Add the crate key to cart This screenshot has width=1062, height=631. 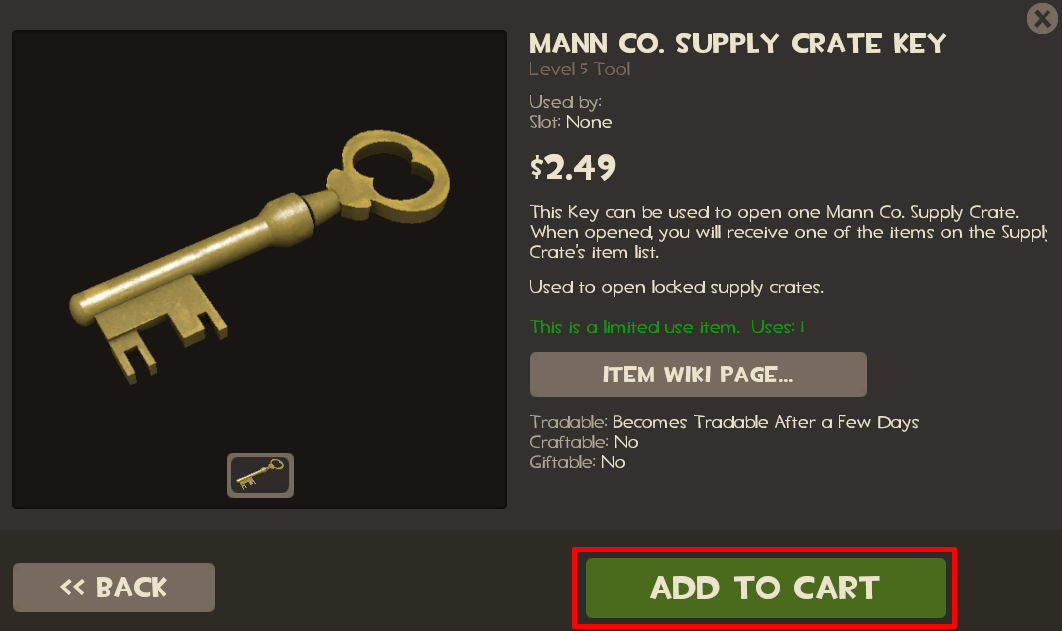(765, 588)
